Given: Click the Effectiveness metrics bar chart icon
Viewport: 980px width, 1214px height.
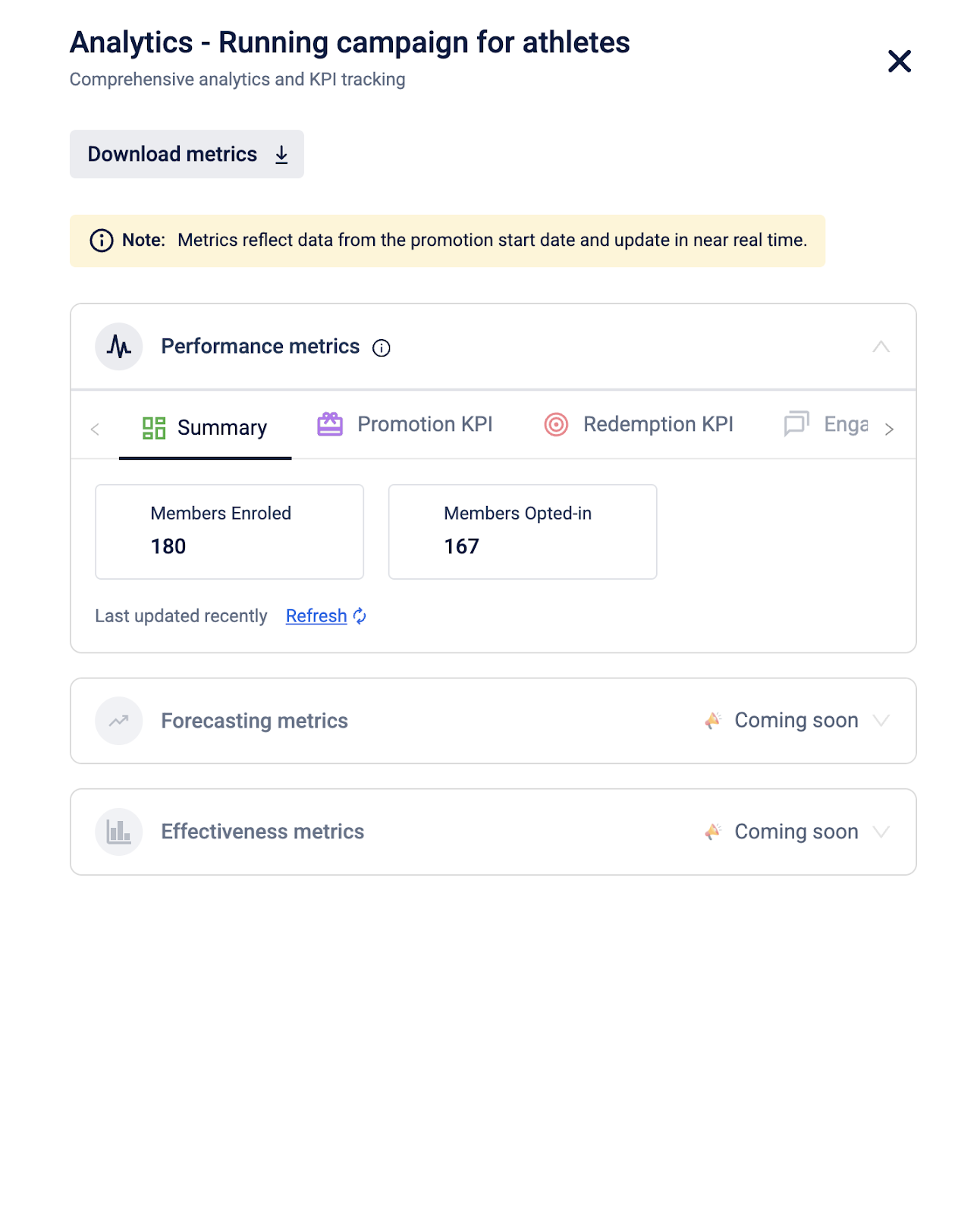Looking at the screenshot, I should (x=119, y=832).
